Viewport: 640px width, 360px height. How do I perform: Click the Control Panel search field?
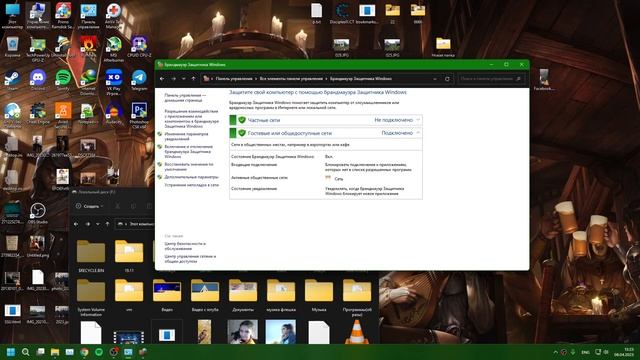[x=491, y=79]
